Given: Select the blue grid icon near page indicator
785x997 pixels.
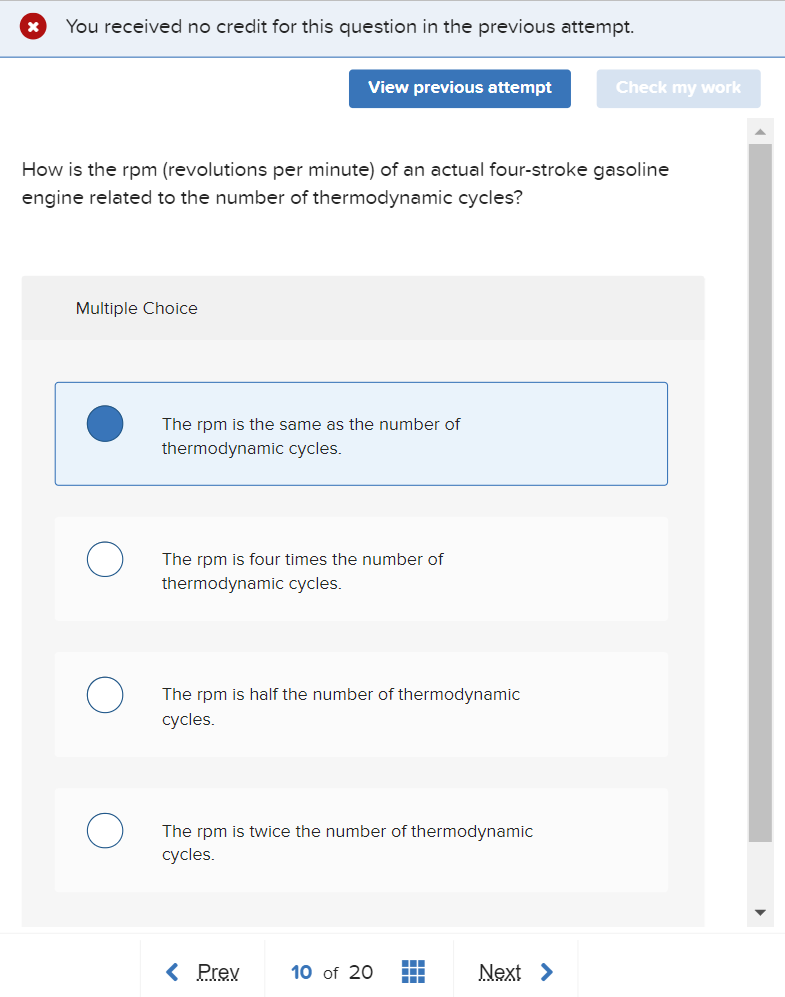Looking at the screenshot, I should [413, 970].
